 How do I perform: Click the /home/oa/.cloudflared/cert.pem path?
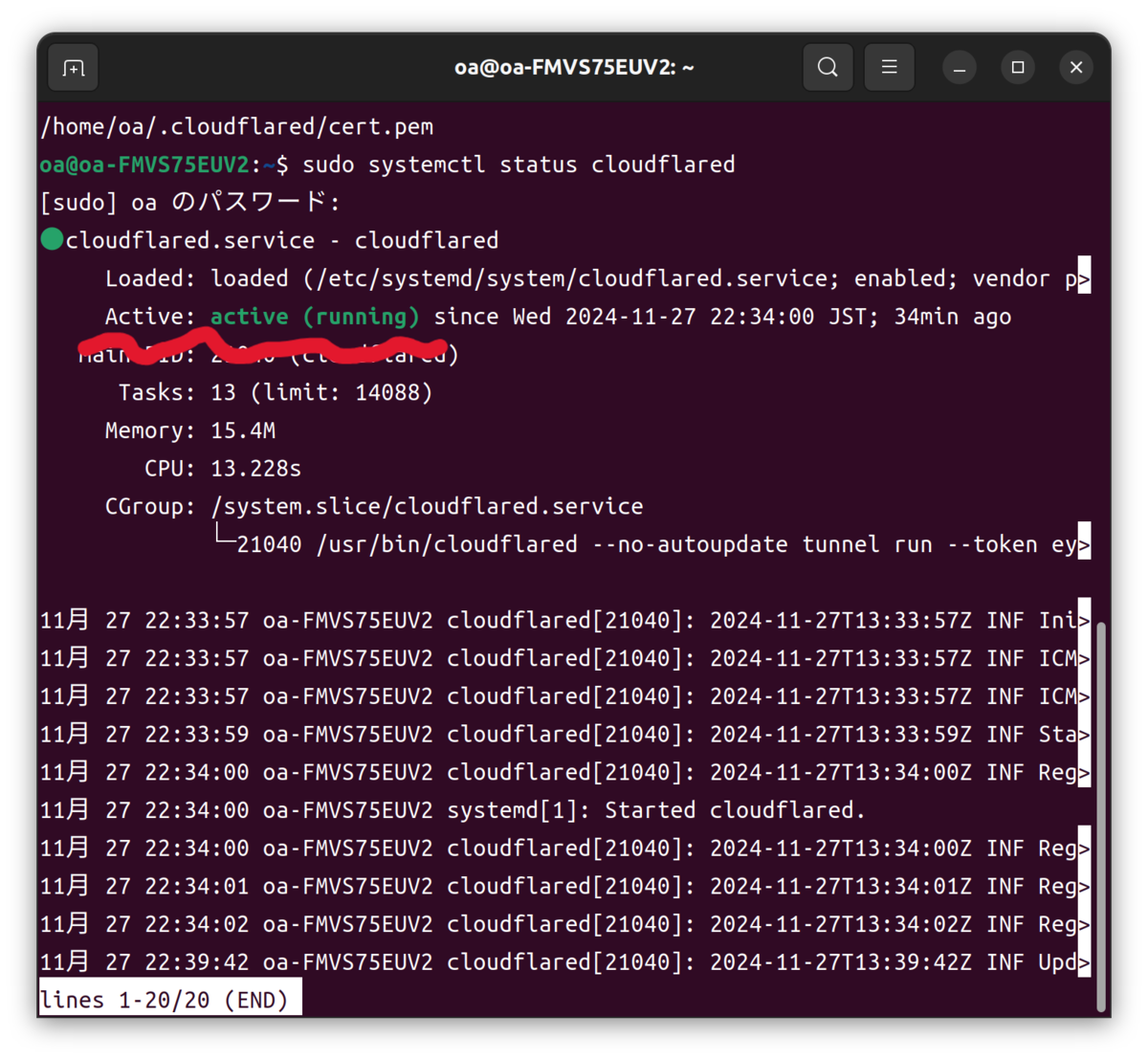(x=237, y=126)
